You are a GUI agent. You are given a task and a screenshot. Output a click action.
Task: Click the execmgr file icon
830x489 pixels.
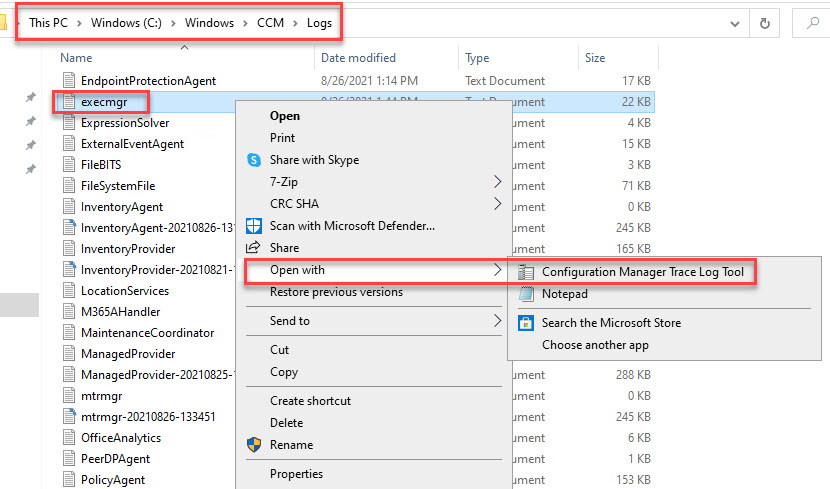point(69,101)
